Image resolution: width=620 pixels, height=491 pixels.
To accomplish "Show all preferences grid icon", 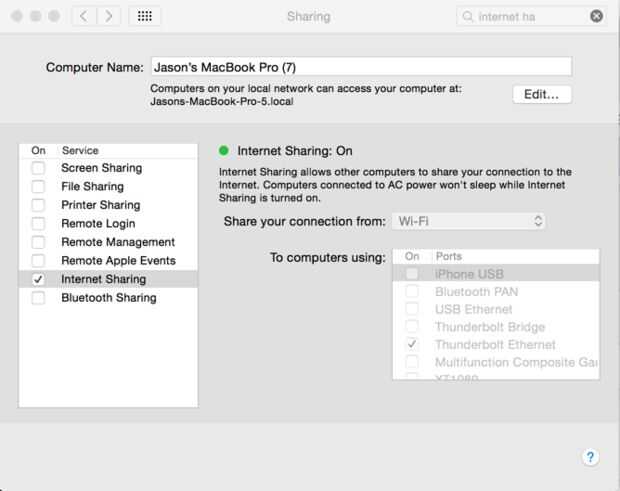I will click(x=145, y=16).
